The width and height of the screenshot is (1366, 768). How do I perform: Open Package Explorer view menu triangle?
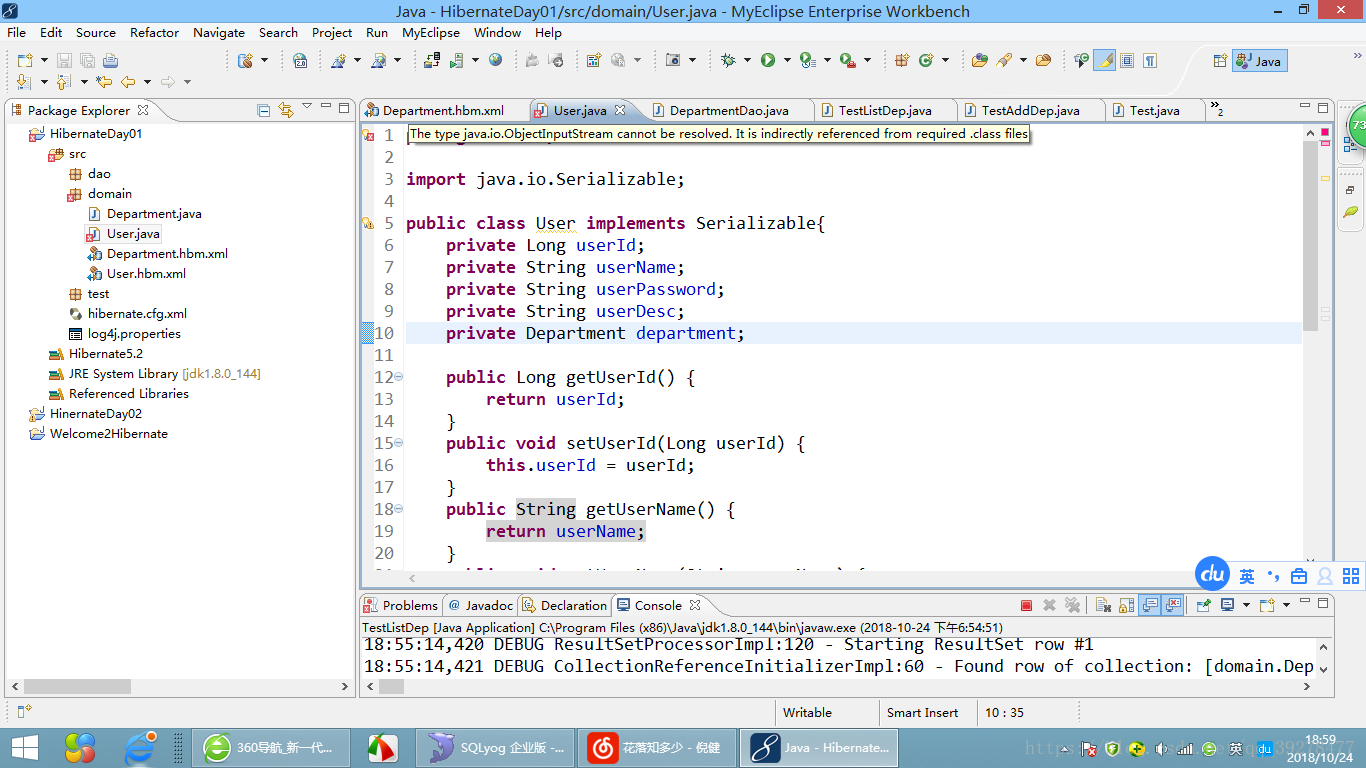point(307,107)
